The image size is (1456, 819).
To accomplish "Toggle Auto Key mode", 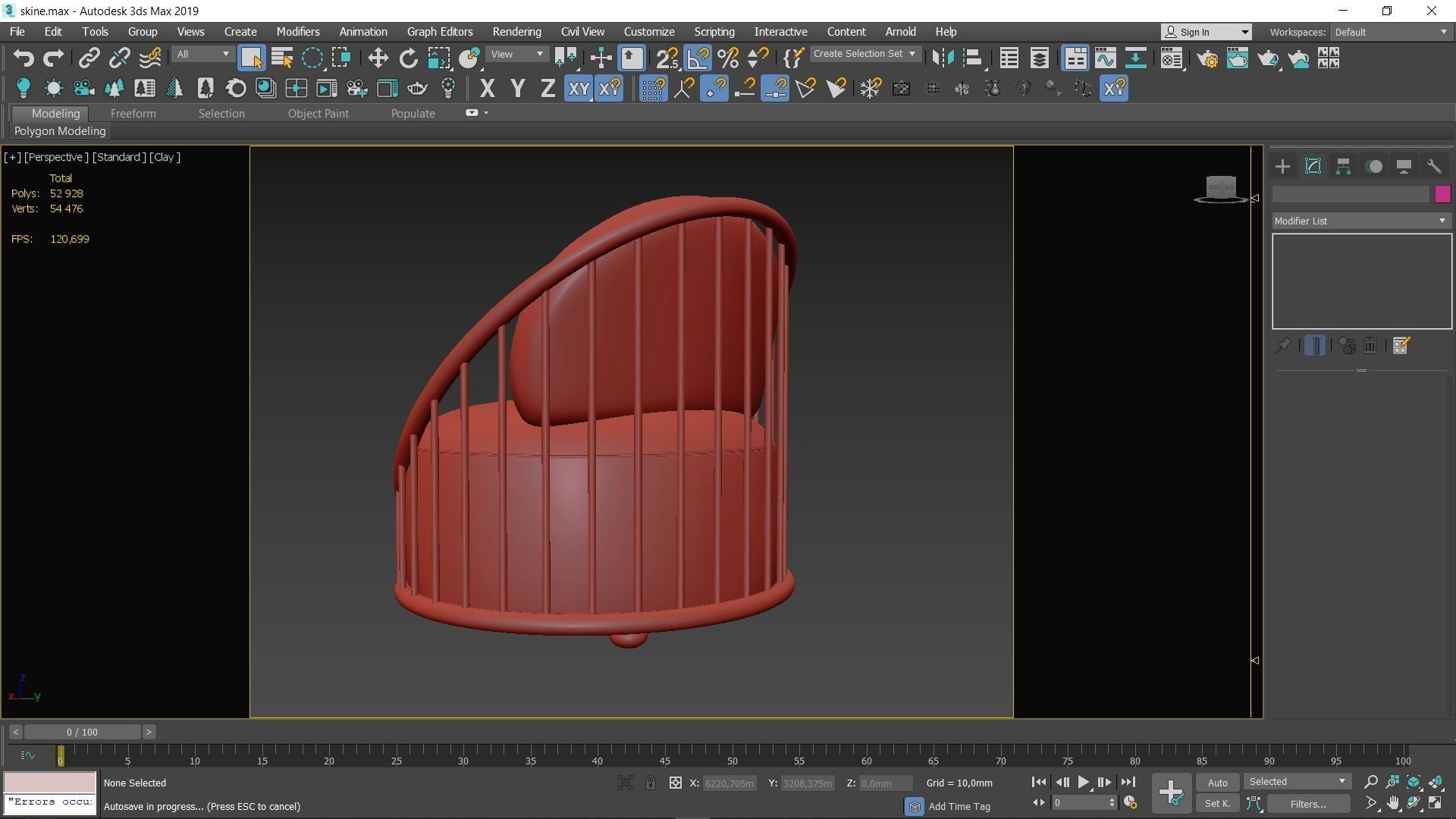I will click(x=1218, y=783).
